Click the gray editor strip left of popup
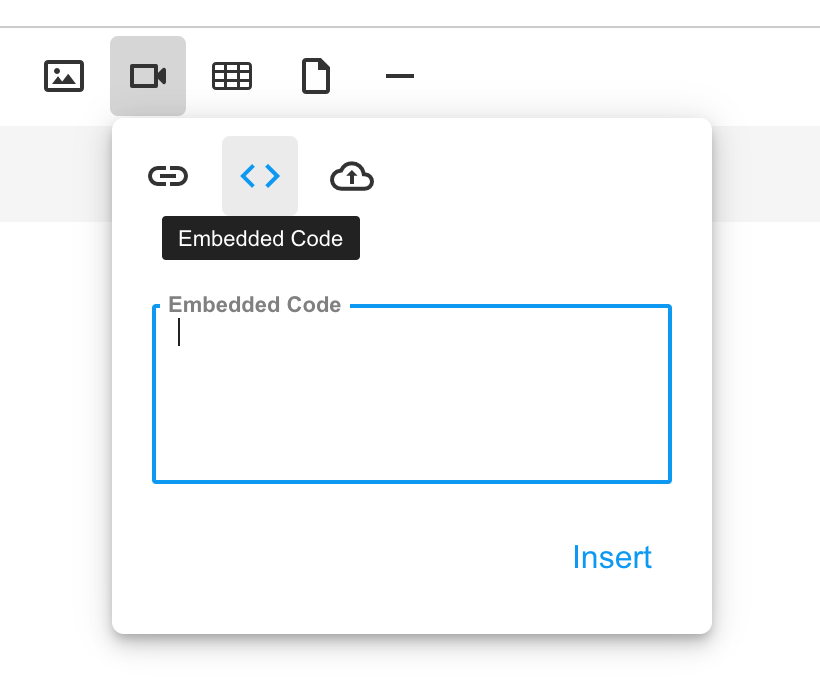 [55, 174]
